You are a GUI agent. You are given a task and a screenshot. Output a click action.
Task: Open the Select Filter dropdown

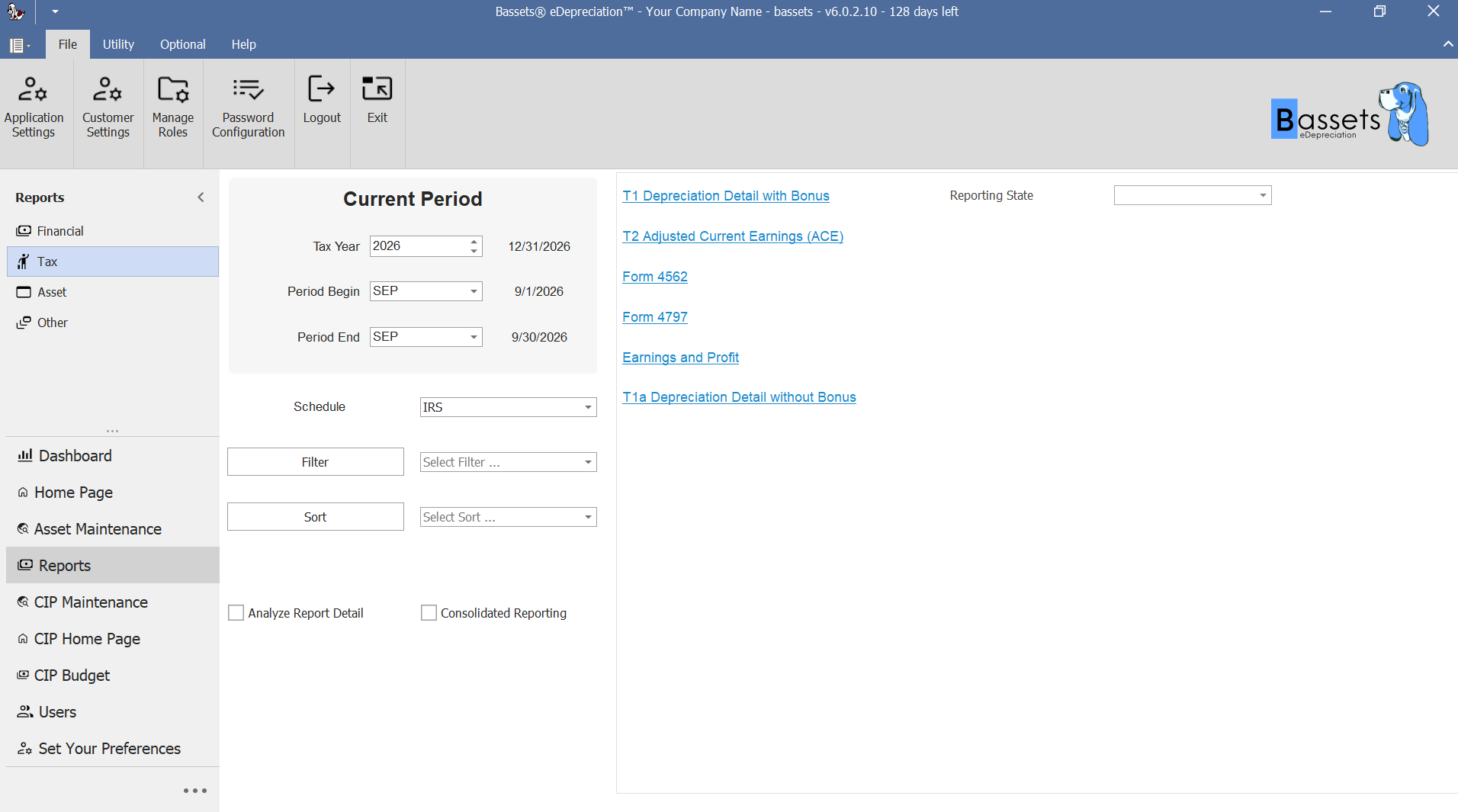(588, 462)
